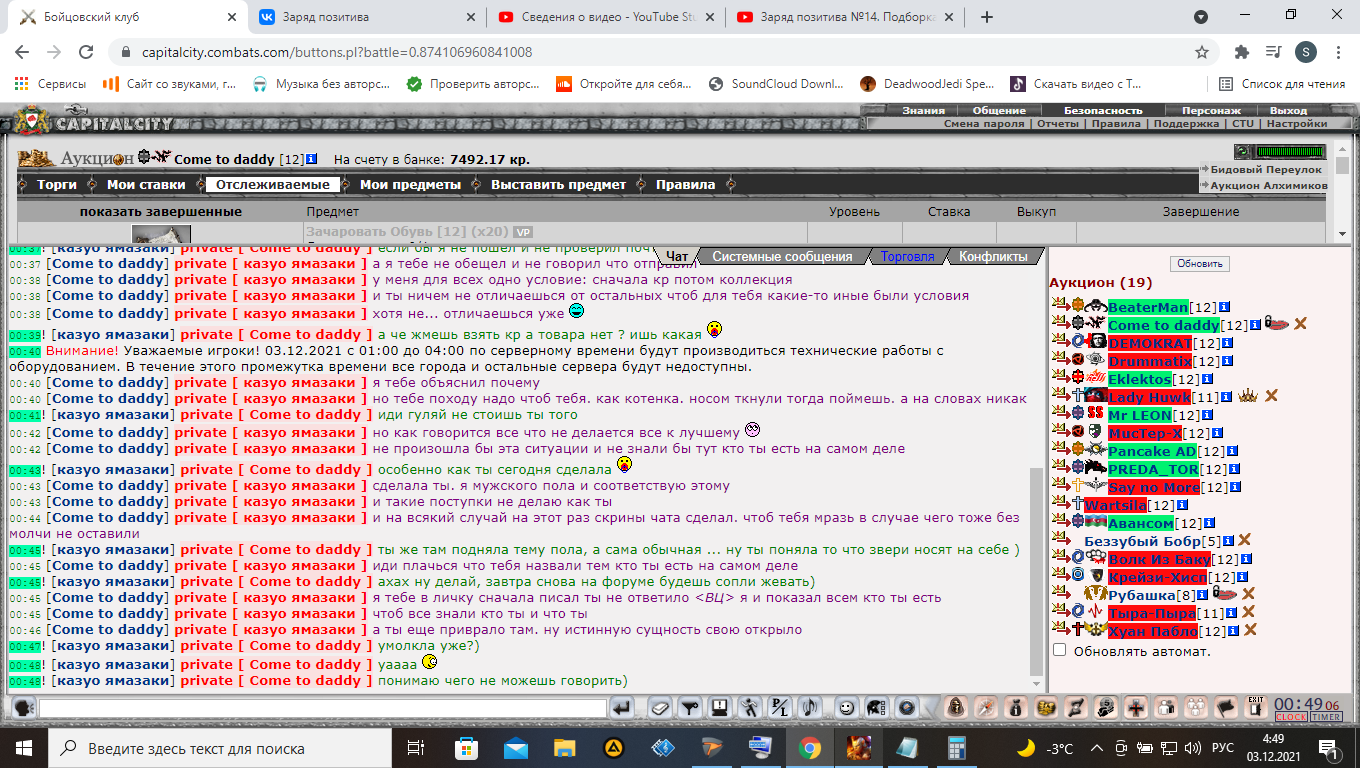Click the P/1 icon in chat toolbar
The width and height of the screenshot is (1360, 768).
(779, 708)
